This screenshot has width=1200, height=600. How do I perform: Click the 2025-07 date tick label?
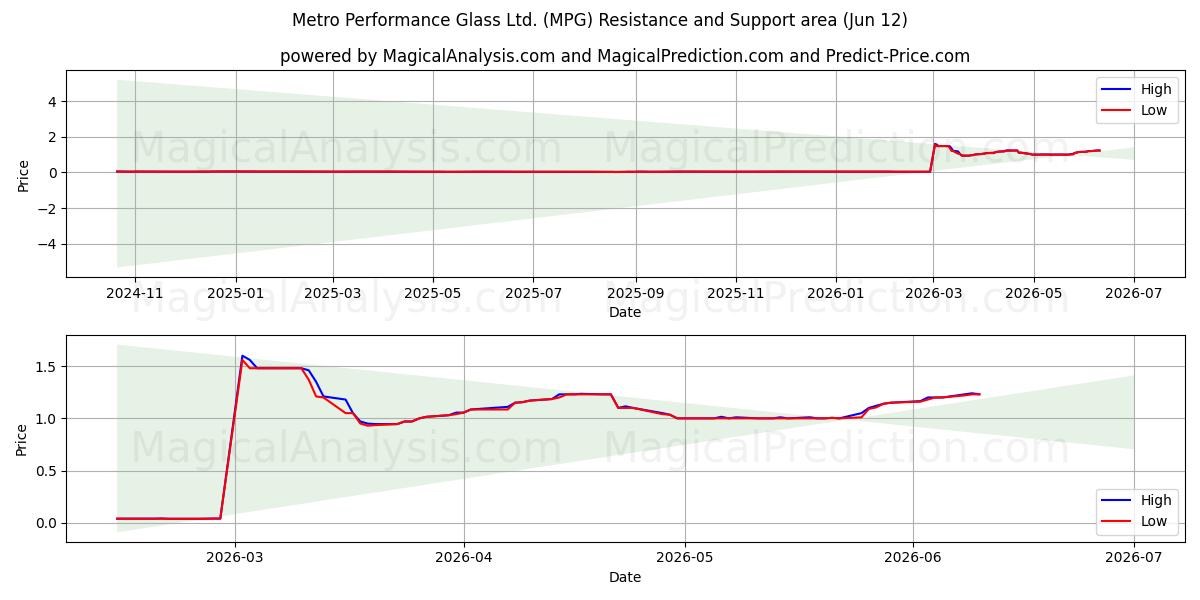pos(533,293)
